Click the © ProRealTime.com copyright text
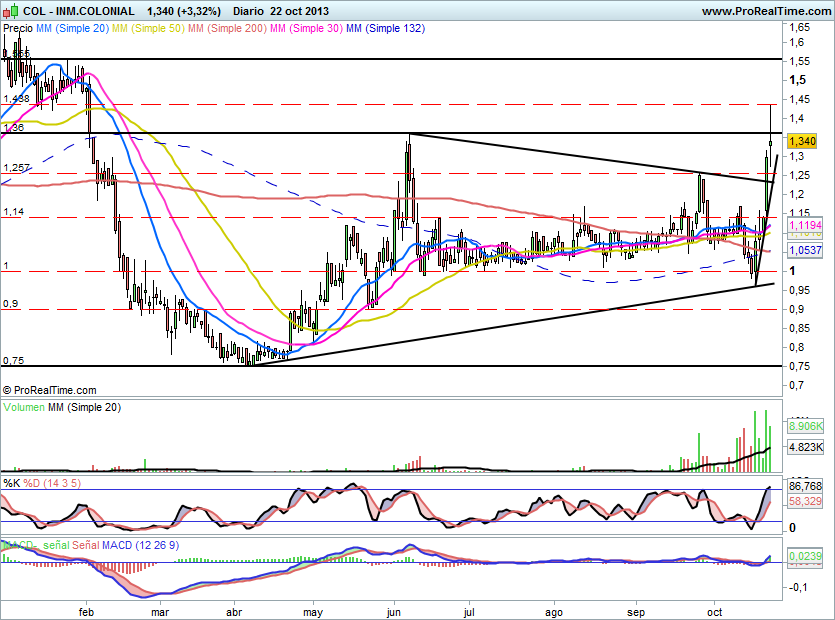Screen dimensions: 835x620 click(x=50, y=390)
